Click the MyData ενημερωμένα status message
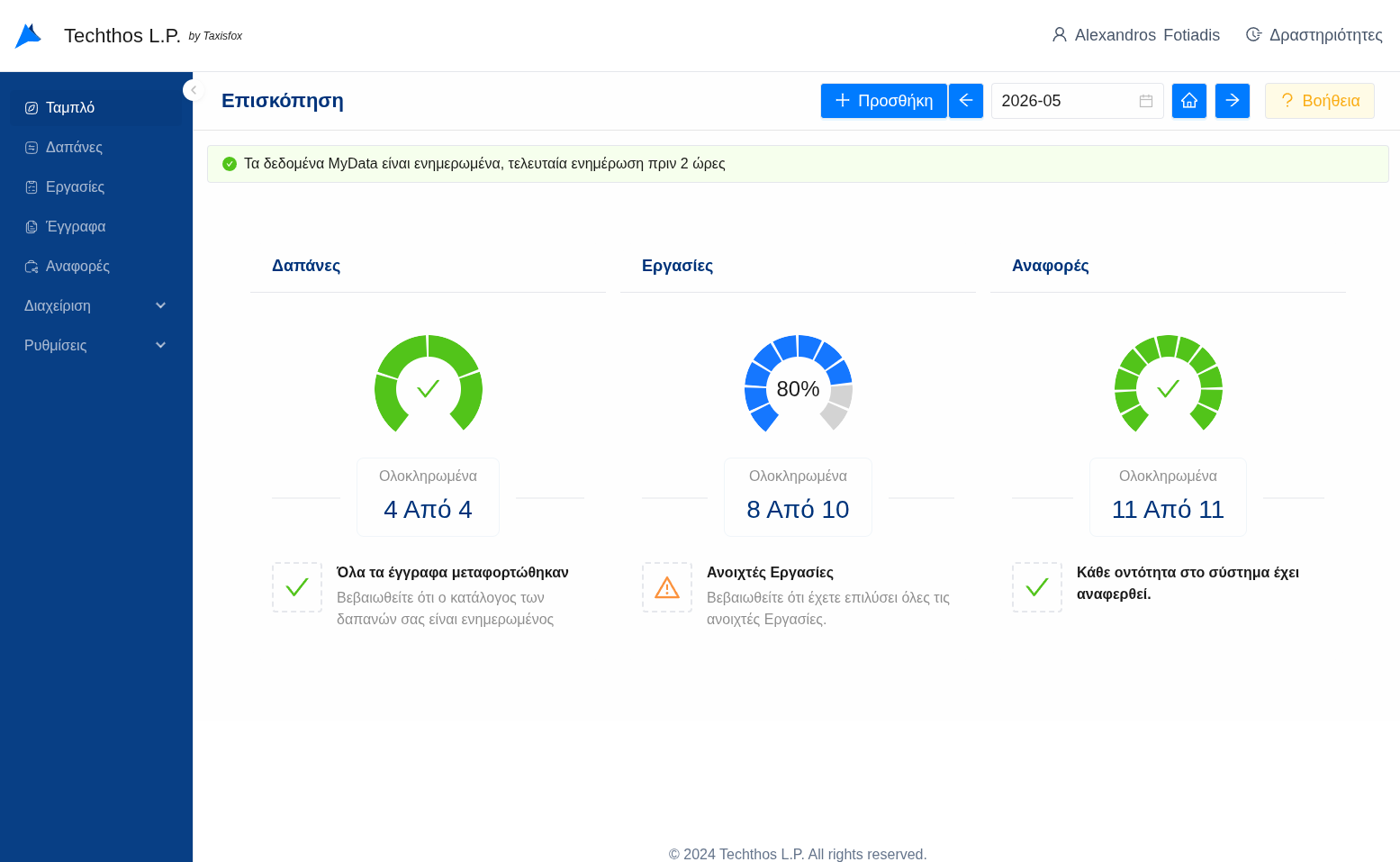 click(x=484, y=164)
